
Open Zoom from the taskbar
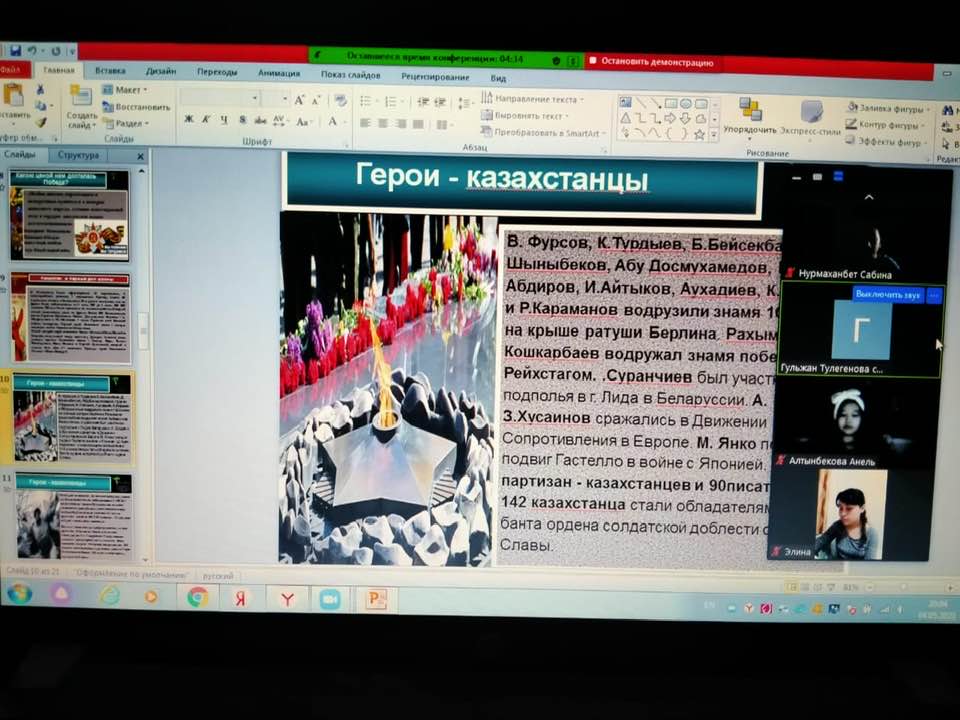[330, 599]
